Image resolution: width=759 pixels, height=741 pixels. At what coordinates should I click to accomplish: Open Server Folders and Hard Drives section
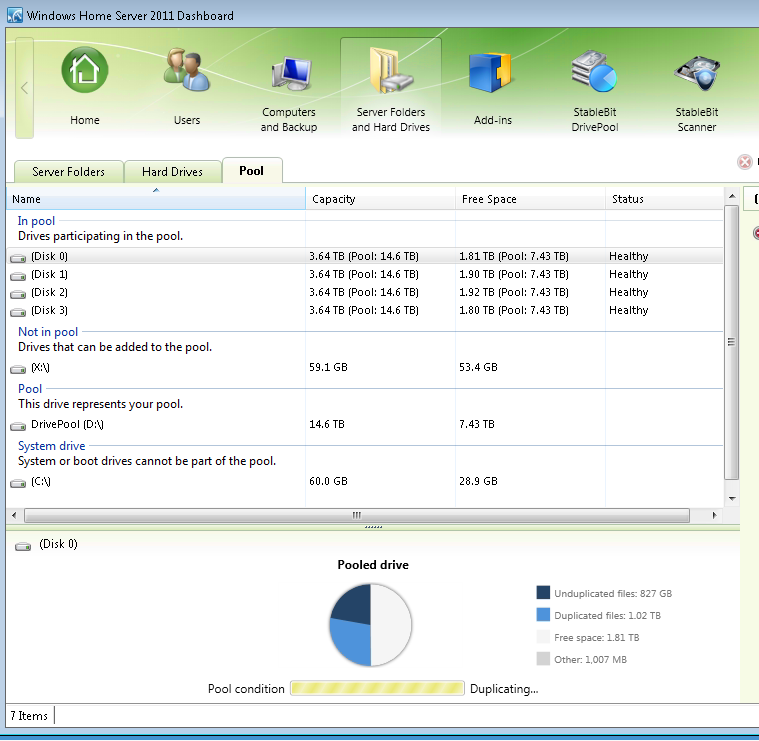[391, 88]
